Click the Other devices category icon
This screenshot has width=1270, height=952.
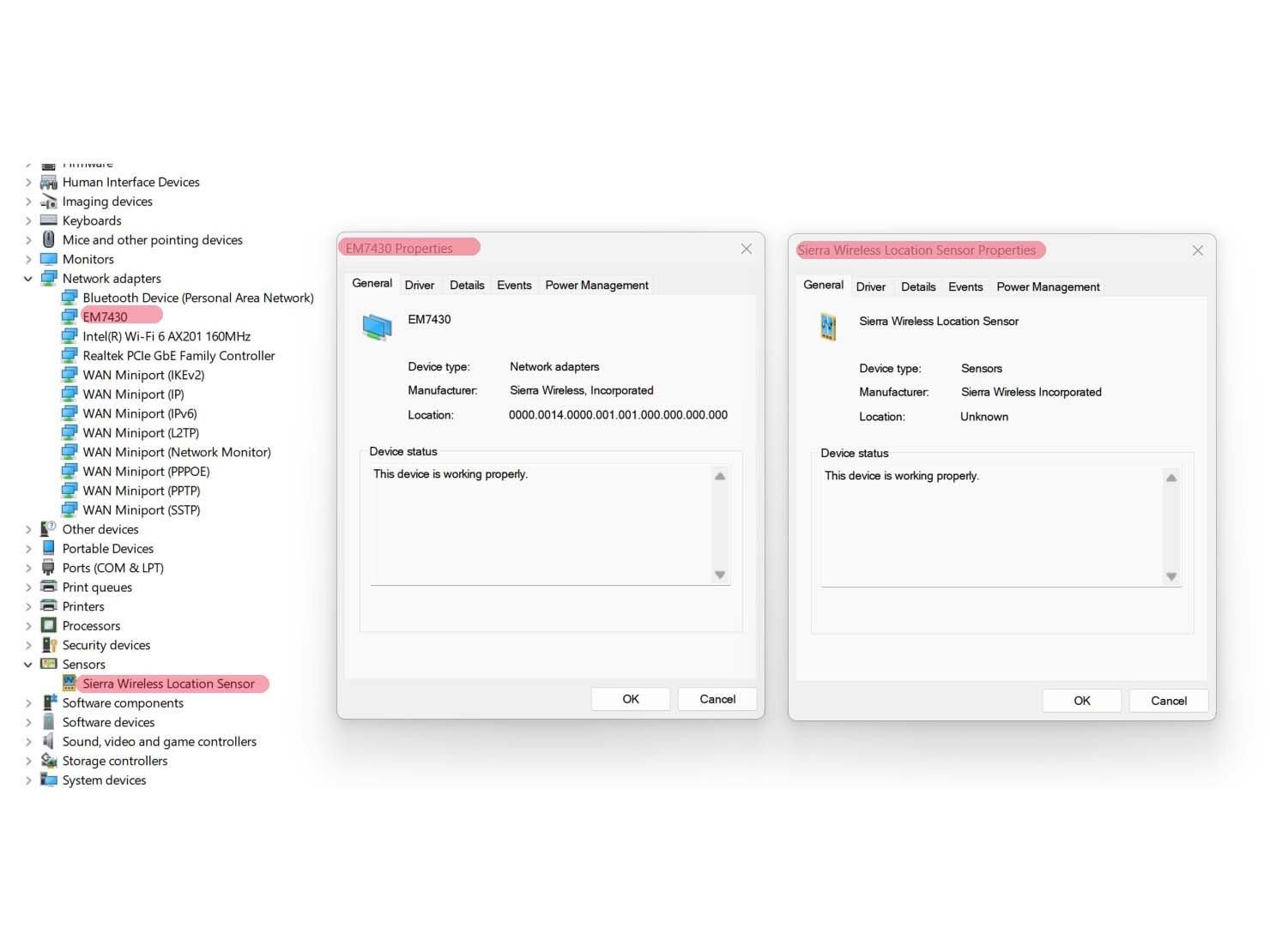point(49,529)
